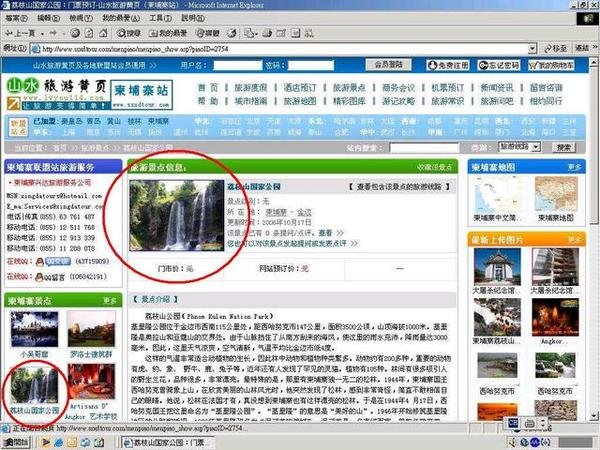Click the page icon in address bar
600x450 pixels.
[x=36, y=49]
